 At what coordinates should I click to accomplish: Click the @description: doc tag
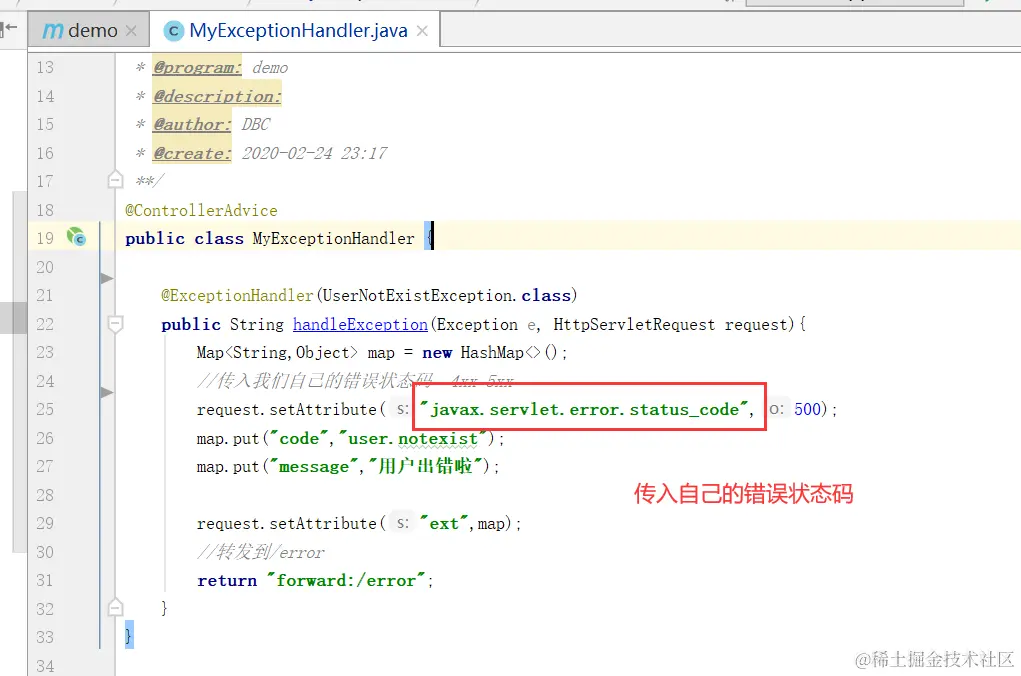click(x=217, y=96)
